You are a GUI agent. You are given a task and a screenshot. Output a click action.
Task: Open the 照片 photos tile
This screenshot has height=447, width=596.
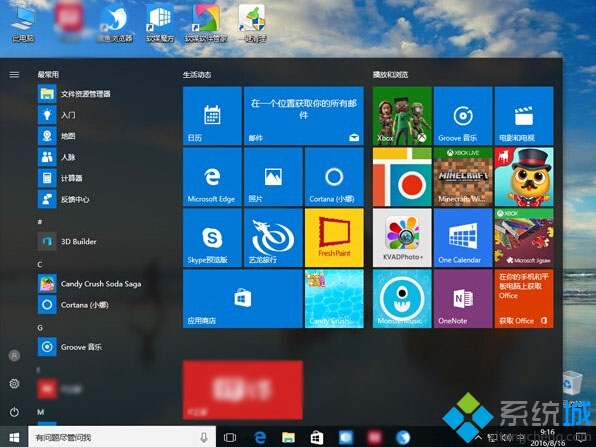(273, 177)
